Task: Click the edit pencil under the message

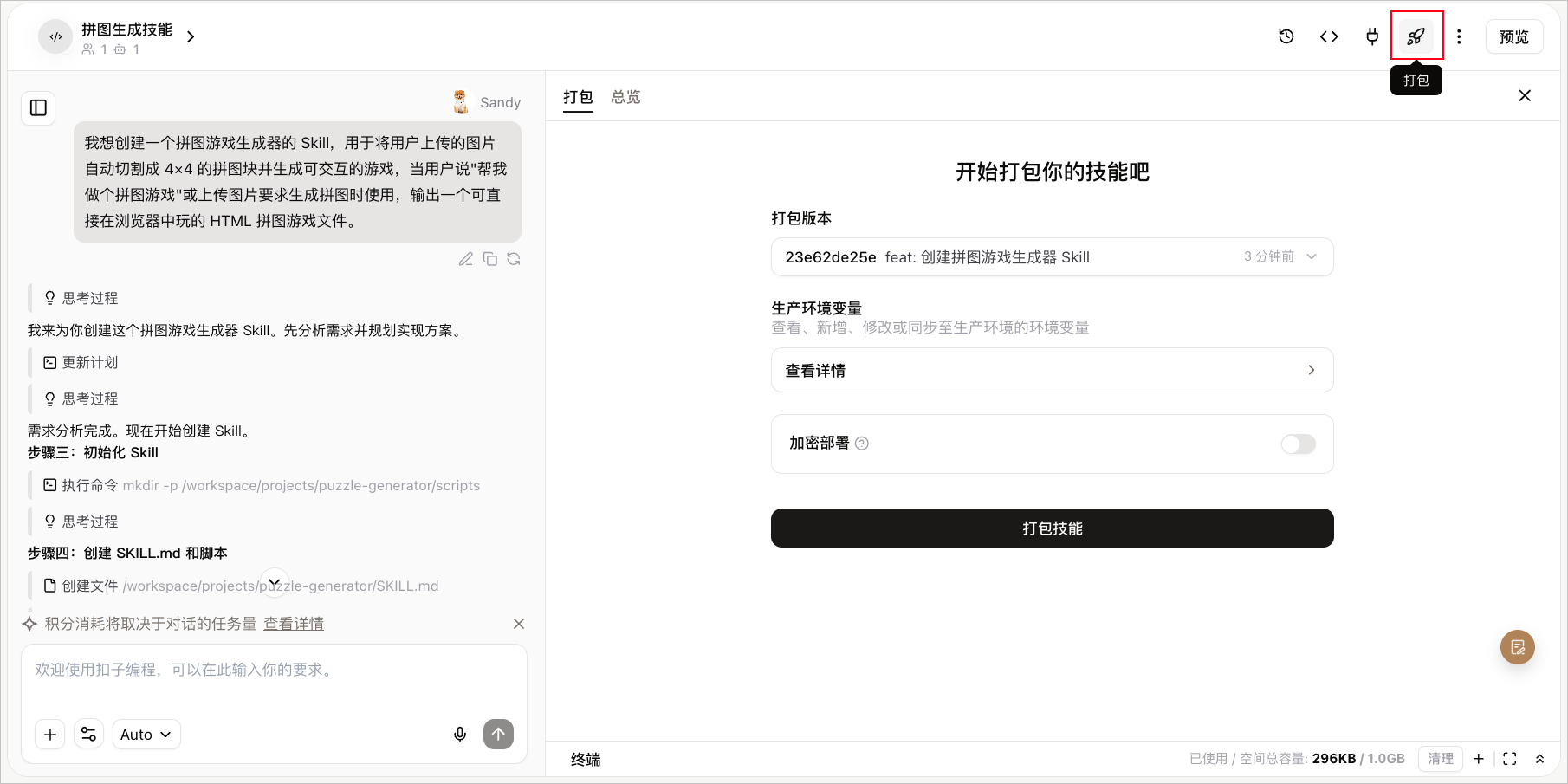Action: 466,259
